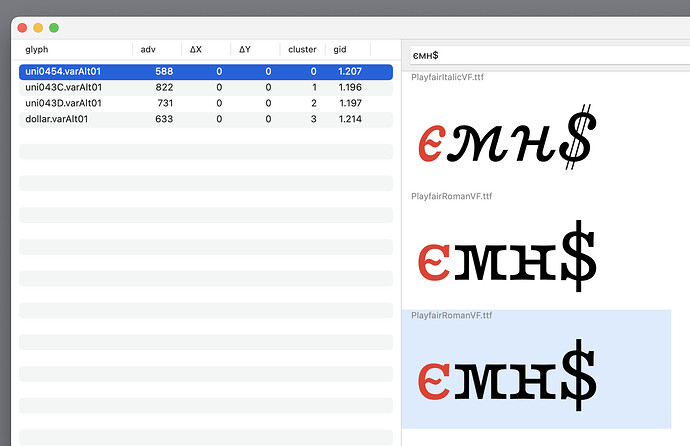Screen dimensions: 690x446
Task: Sort by the glyph column header
Action: click(x=37, y=49)
